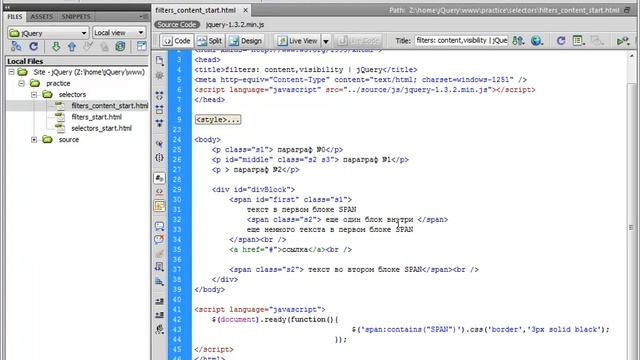The height and width of the screenshot is (360, 640).
Task: Click Balance Braces icon
Action: [x=160, y=157]
